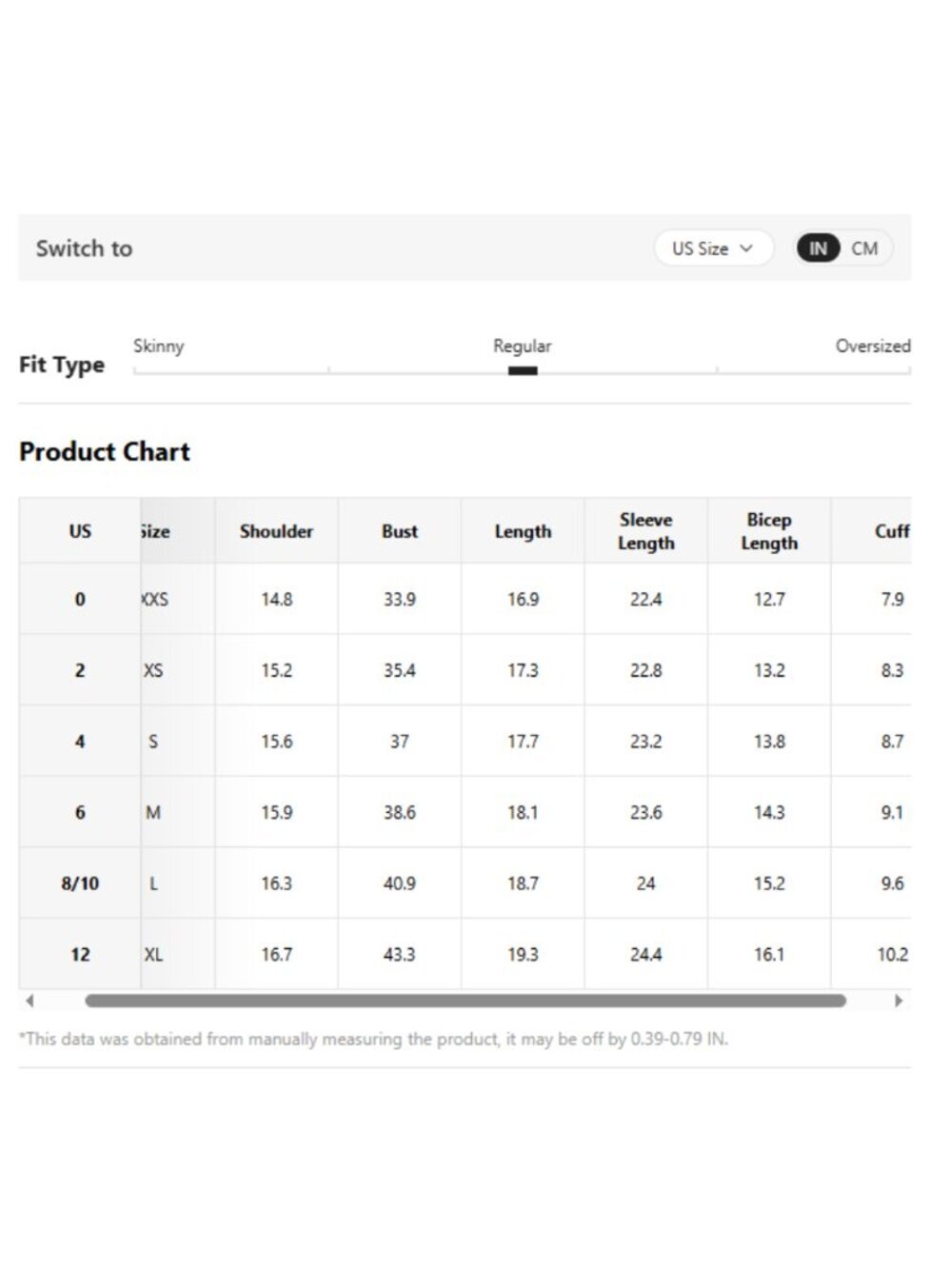Click the Product Chart heading

(105, 451)
